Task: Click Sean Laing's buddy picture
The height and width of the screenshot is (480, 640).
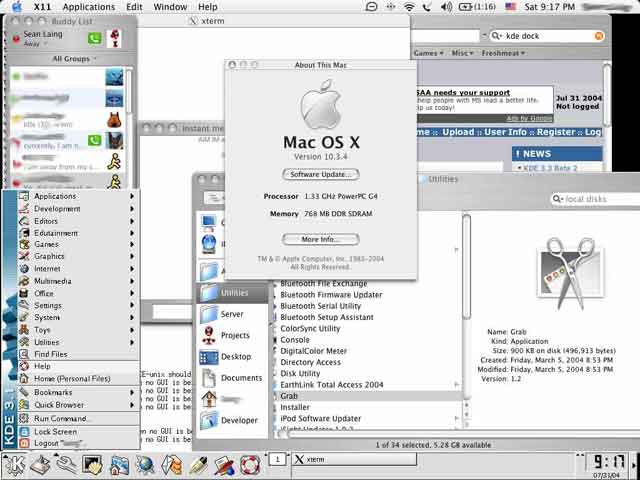Action: (115, 39)
